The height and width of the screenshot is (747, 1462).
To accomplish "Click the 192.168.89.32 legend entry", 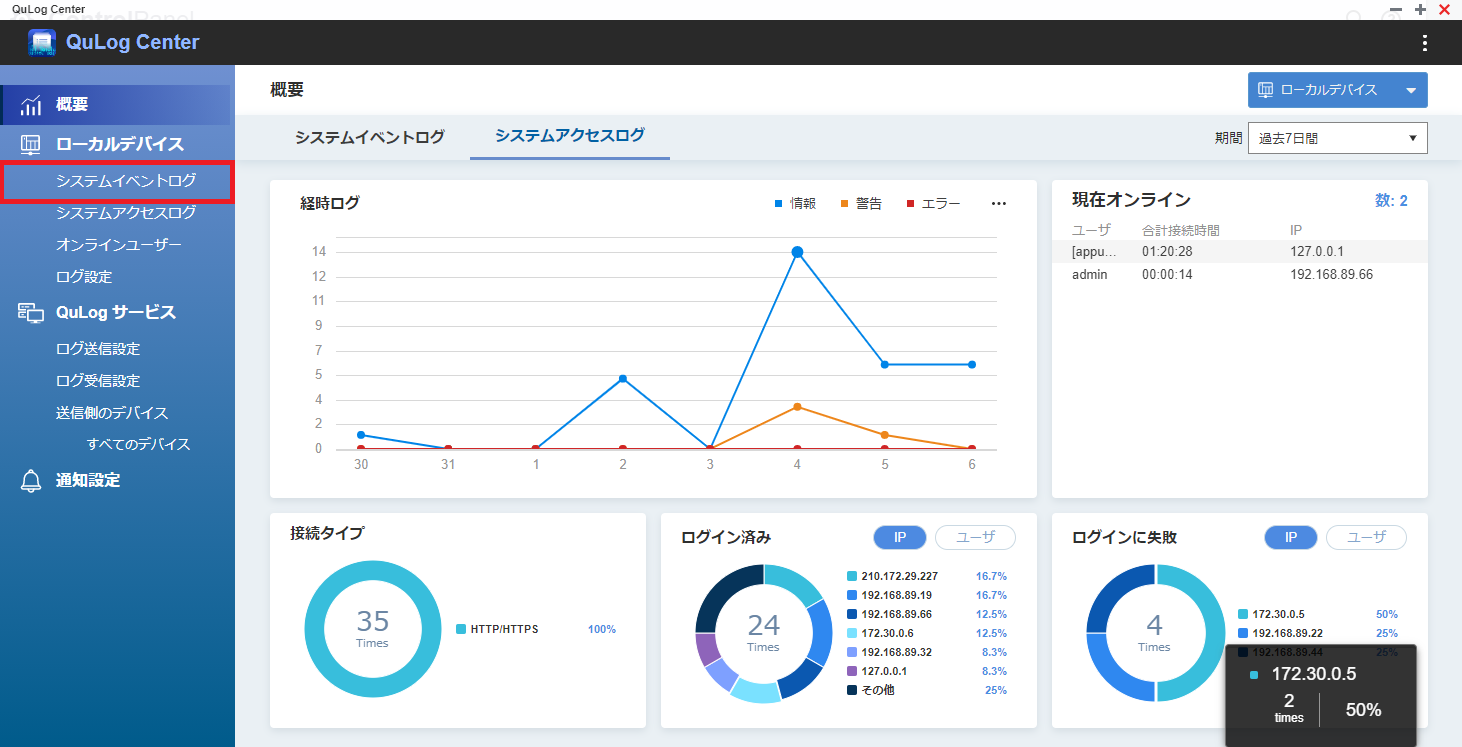I will pyautogui.click(x=927, y=652).
